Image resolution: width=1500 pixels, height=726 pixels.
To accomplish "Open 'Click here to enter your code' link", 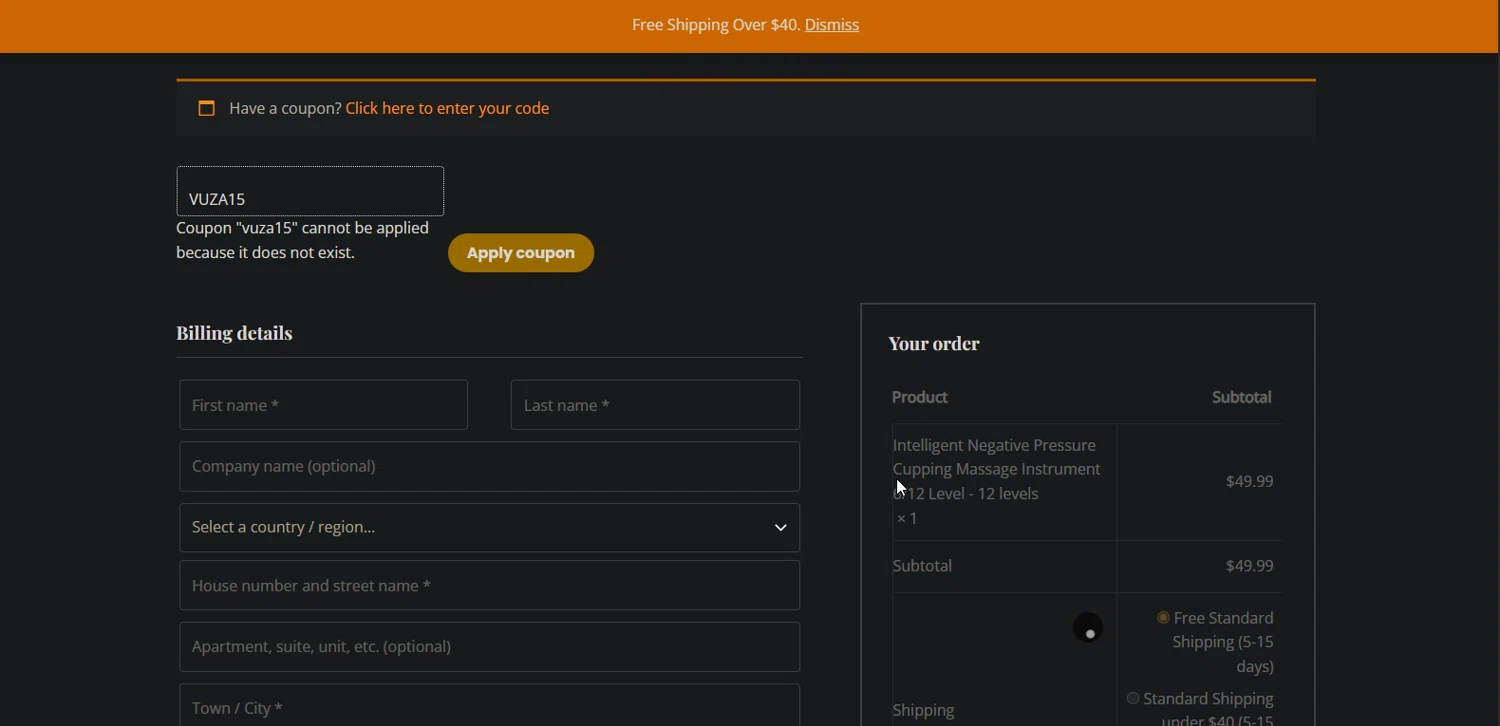I will point(447,108).
